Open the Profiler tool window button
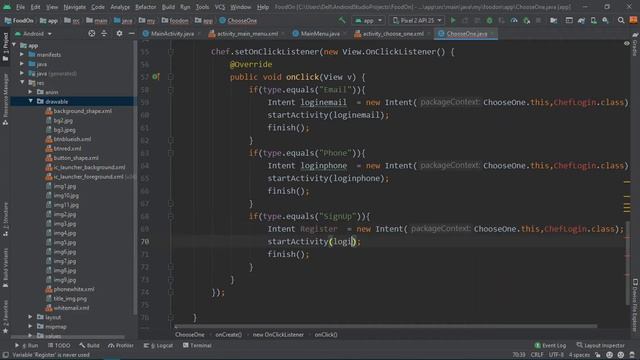Image resolution: width=640 pixels, height=360 pixels. (121, 345)
